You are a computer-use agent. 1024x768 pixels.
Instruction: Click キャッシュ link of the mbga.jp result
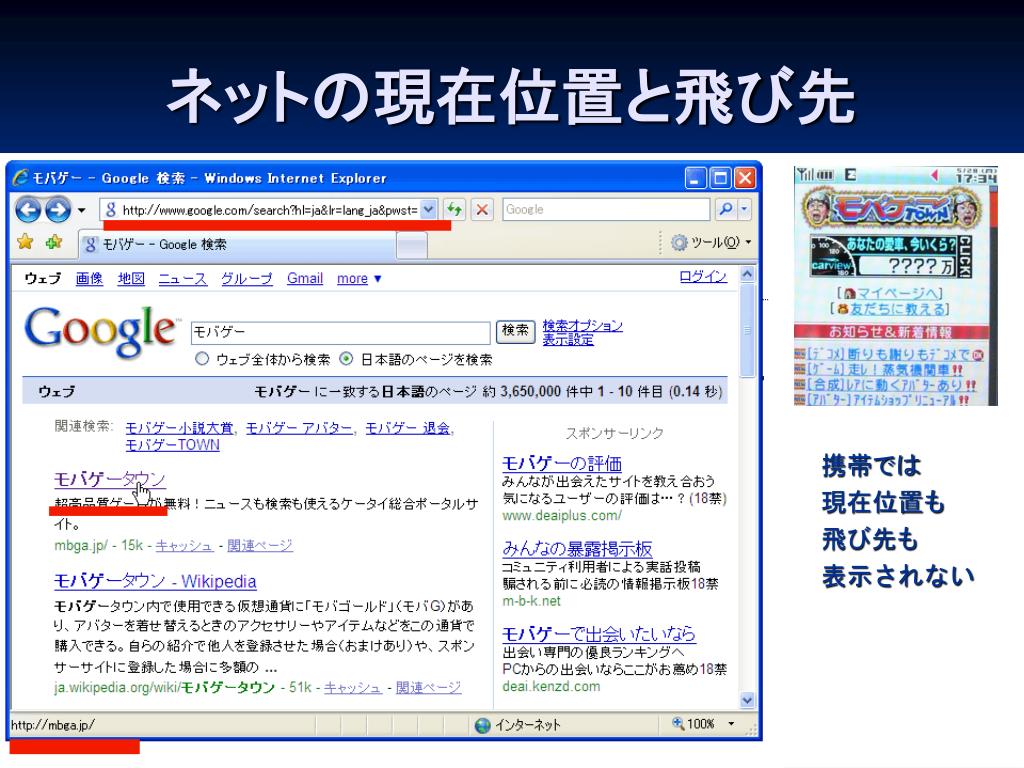(x=184, y=546)
